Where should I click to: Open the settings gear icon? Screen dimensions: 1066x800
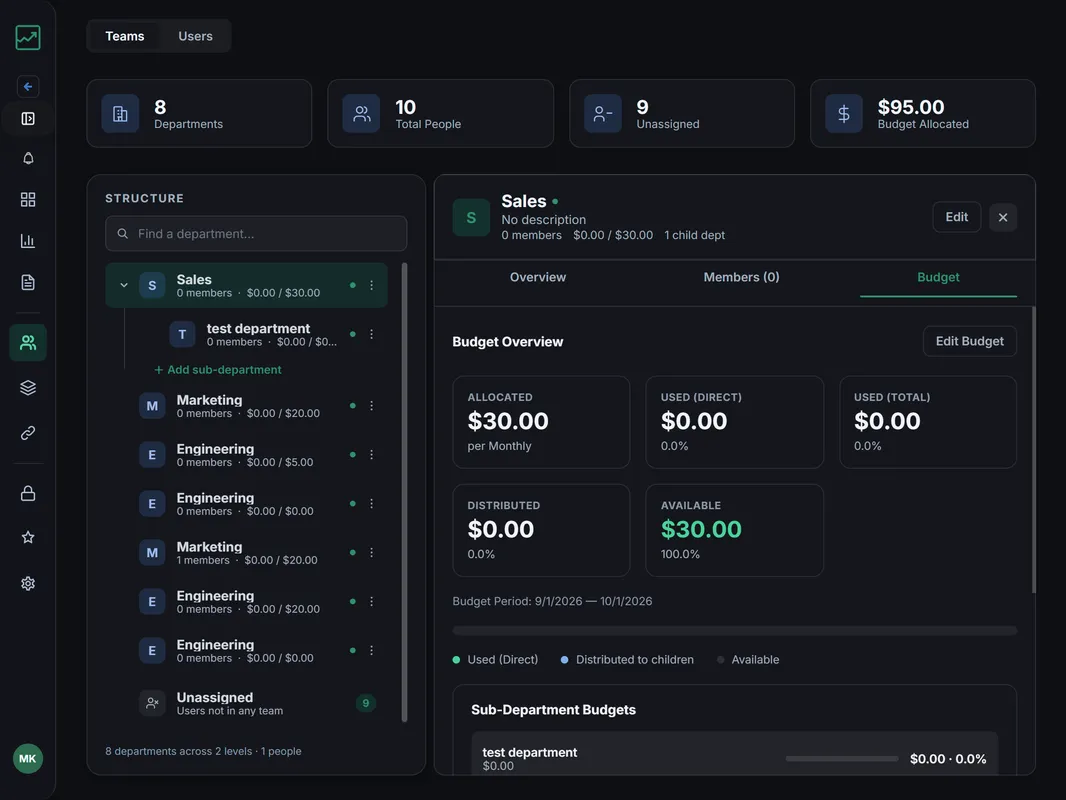click(x=28, y=583)
